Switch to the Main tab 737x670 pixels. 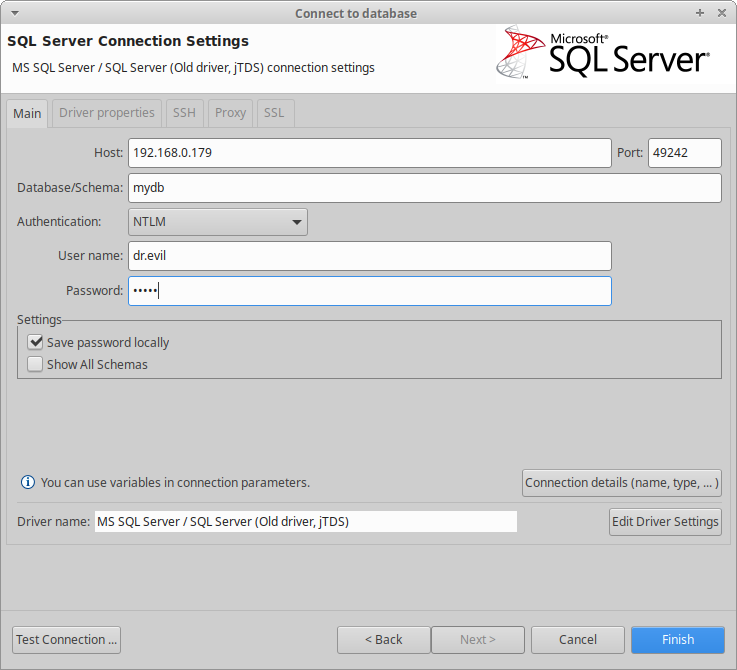pyautogui.click(x=27, y=113)
